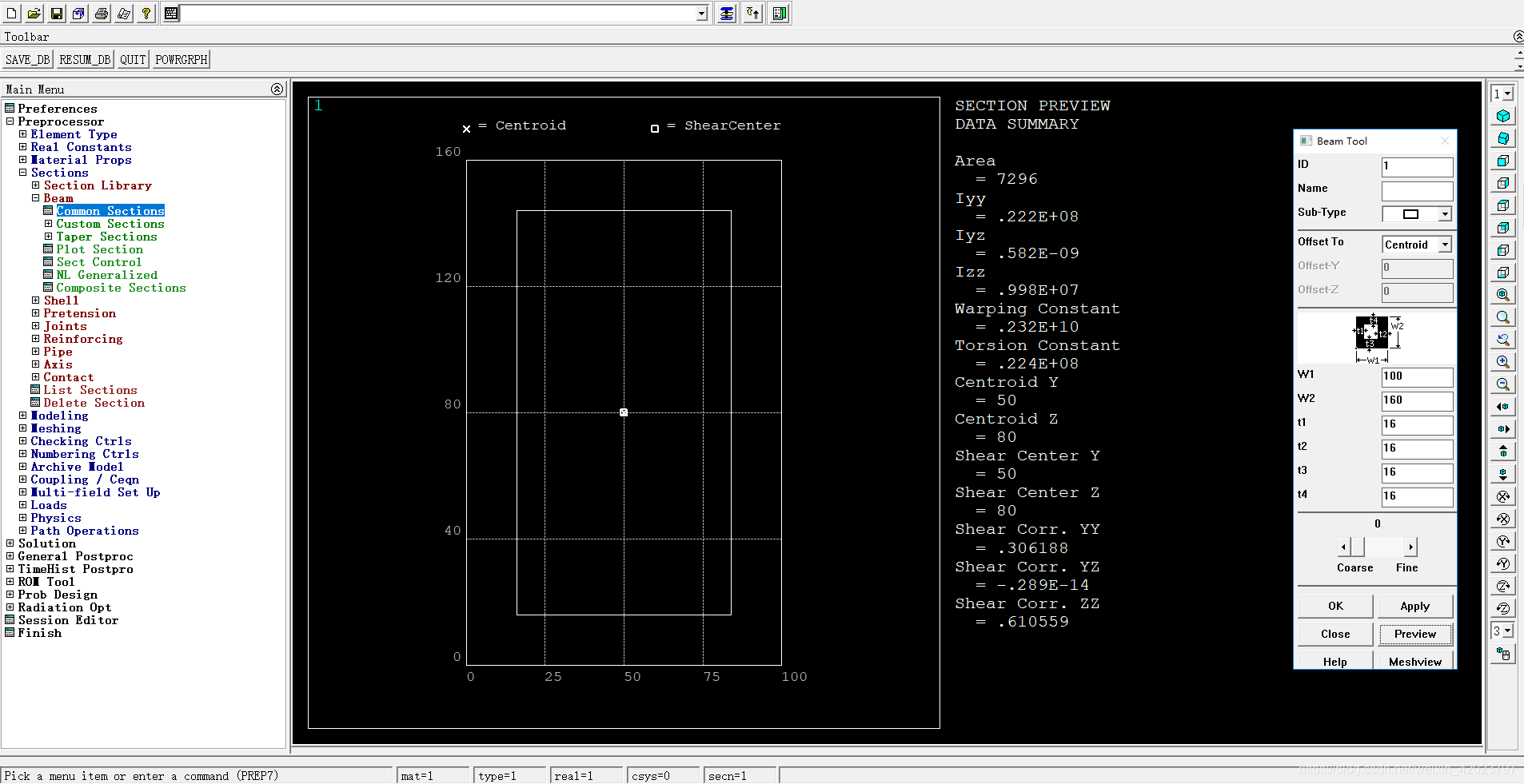Click the Preview button in Beam Tool

(x=1414, y=634)
